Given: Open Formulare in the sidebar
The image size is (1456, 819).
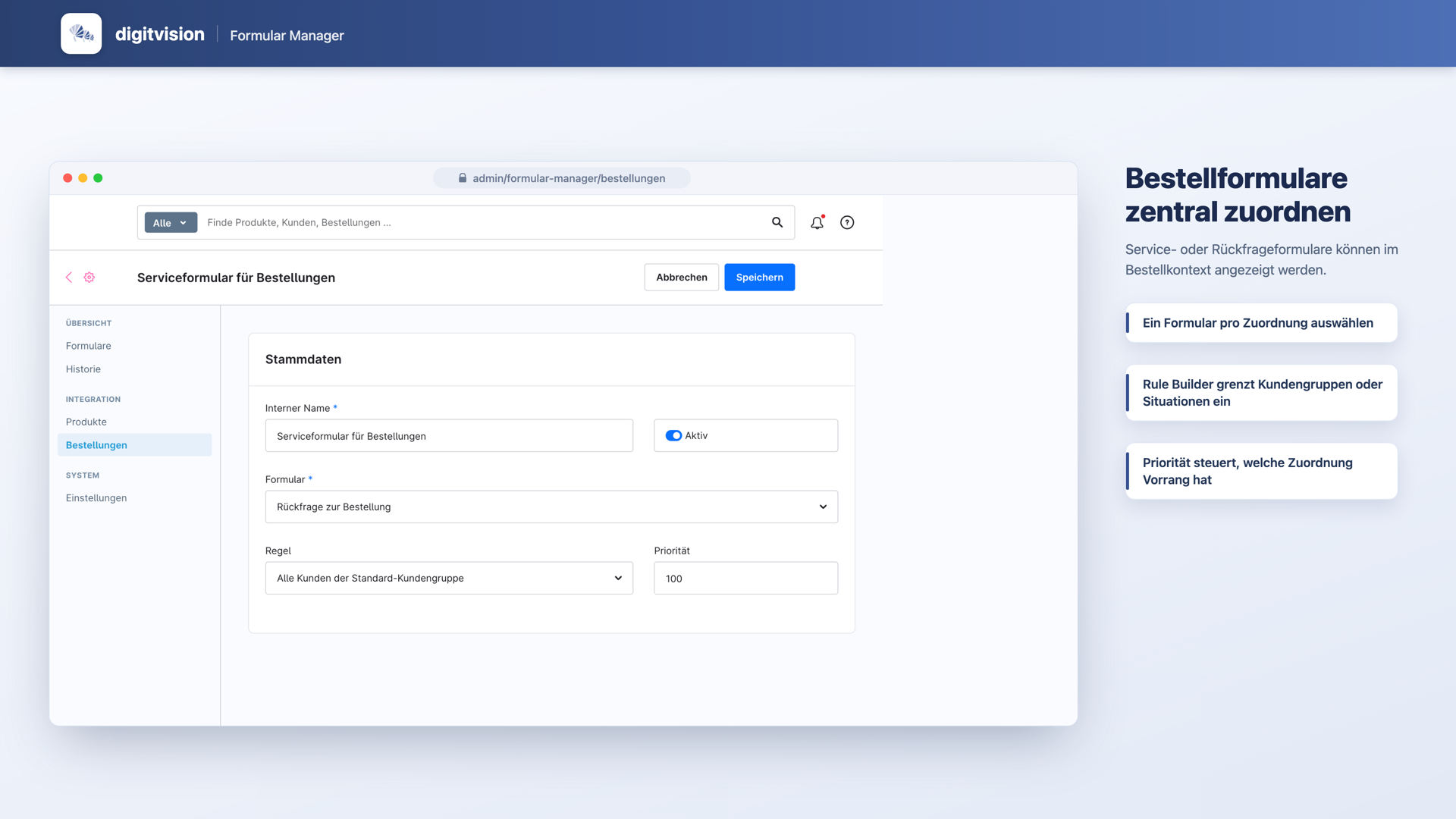Looking at the screenshot, I should 88,346.
